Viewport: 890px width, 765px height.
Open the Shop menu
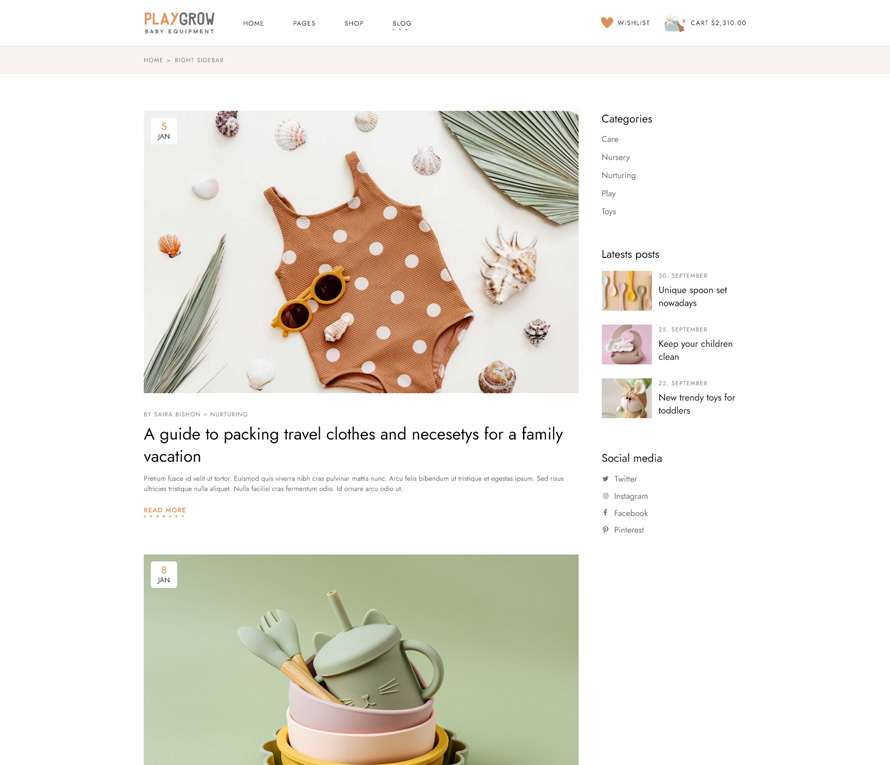pyautogui.click(x=354, y=23)
